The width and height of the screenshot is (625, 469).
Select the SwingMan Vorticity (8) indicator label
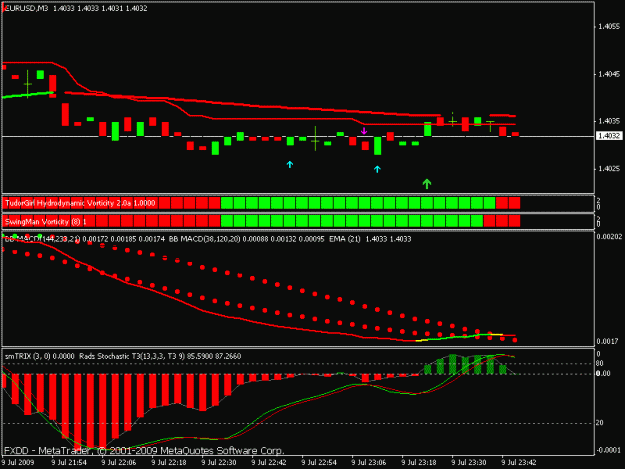coord(45,222)
